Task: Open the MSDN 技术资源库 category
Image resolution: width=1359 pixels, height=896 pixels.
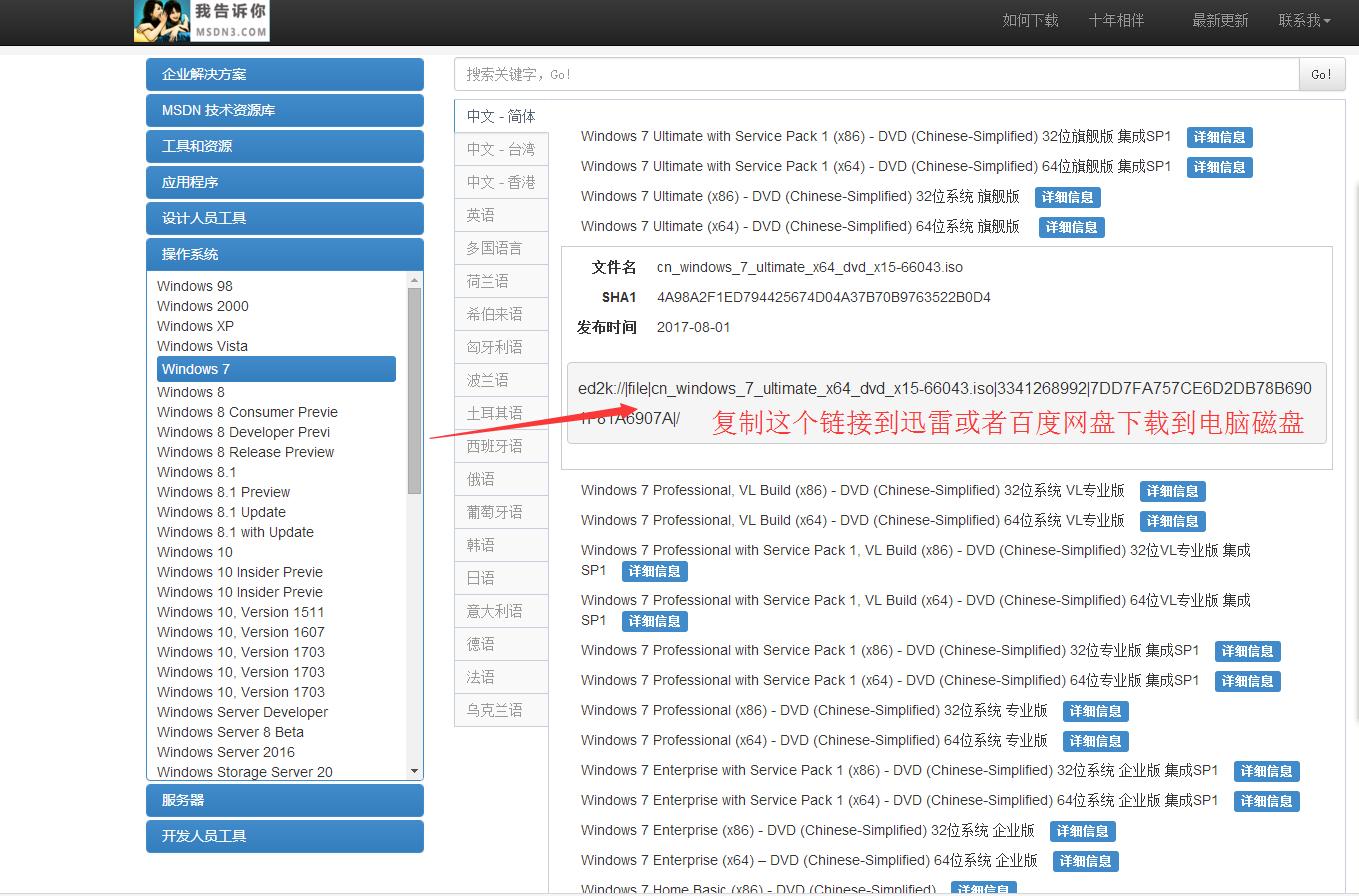Action: 284,110
